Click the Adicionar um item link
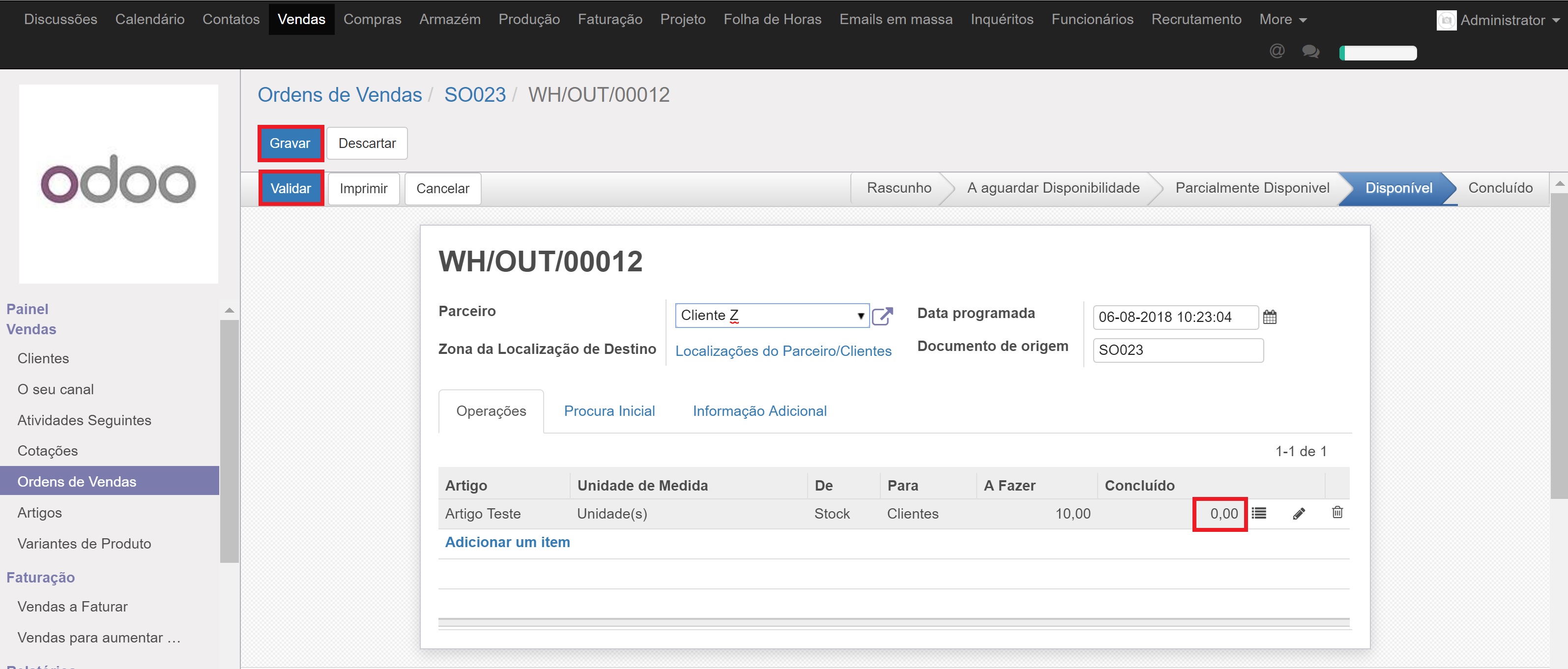This screenshot has height=669, width=1568. click(507, 542)
